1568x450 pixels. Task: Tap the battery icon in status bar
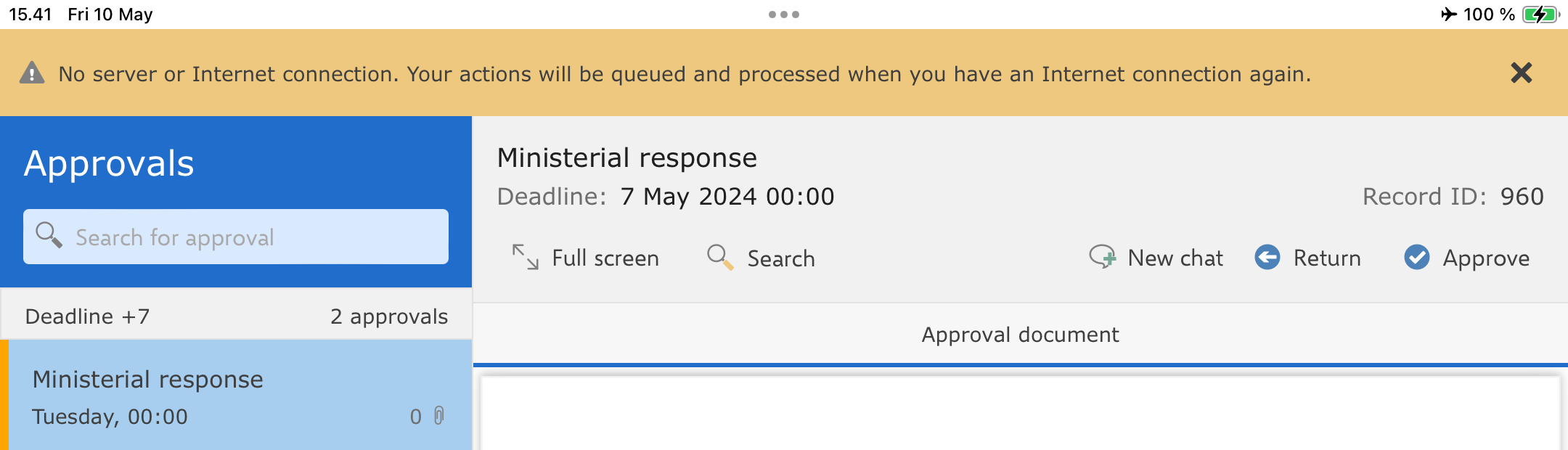pyautogui.click(x=1540, y=15)
